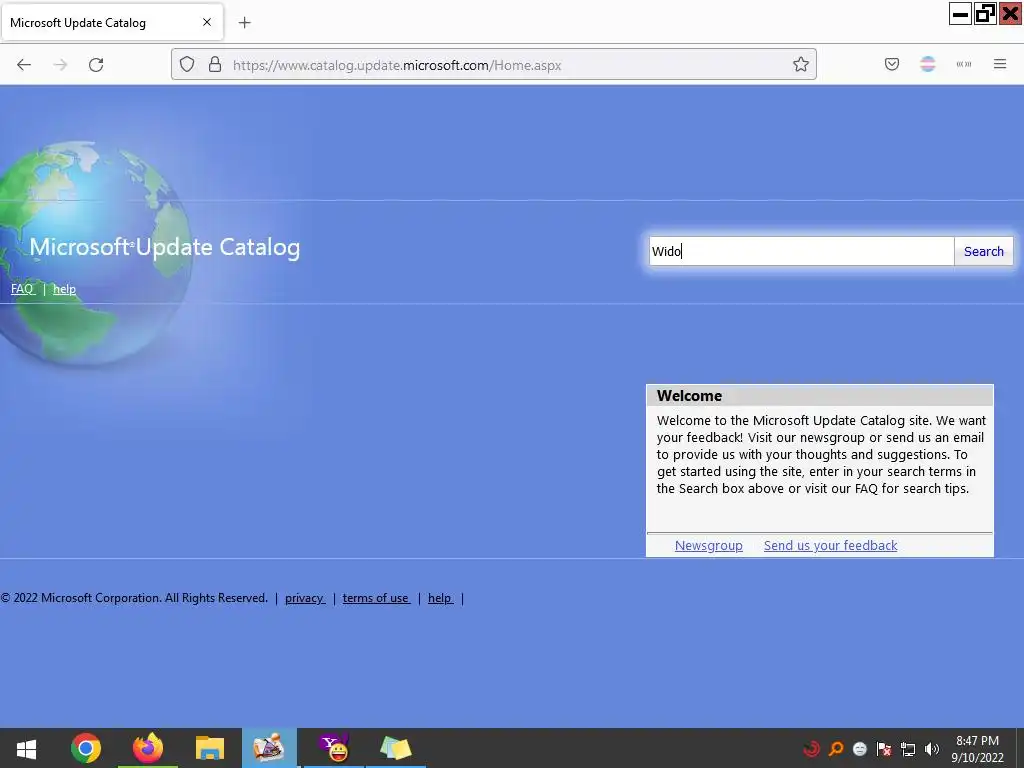Open the FAQ link
This screenshot has height=768, width=1024.
(x=22, y=289)
